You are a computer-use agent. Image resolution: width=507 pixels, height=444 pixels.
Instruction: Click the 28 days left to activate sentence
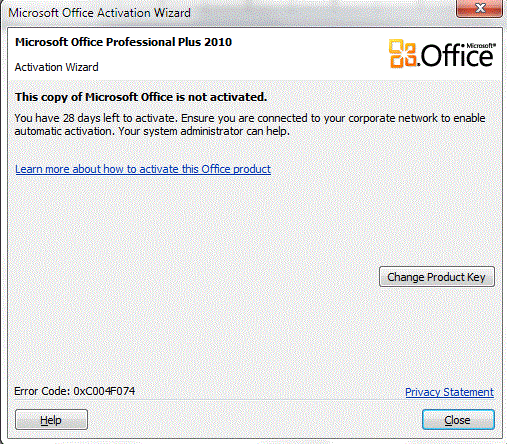coord(95,118)
